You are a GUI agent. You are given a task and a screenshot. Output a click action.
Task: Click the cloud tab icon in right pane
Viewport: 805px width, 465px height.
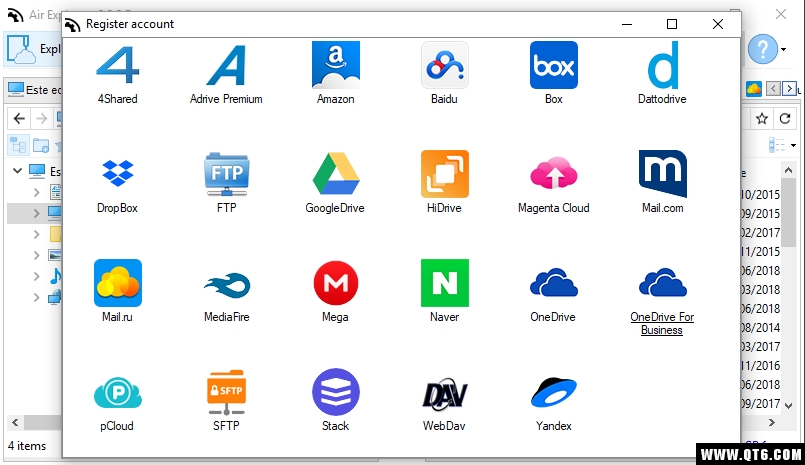coord(753,88)
